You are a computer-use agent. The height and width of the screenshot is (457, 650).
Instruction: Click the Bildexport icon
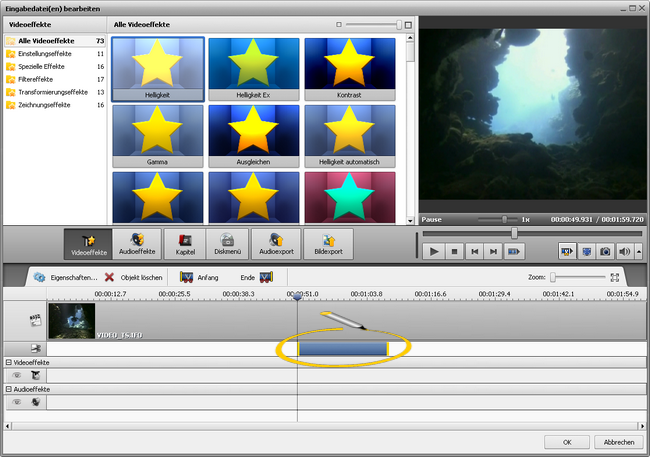(328, 245)
